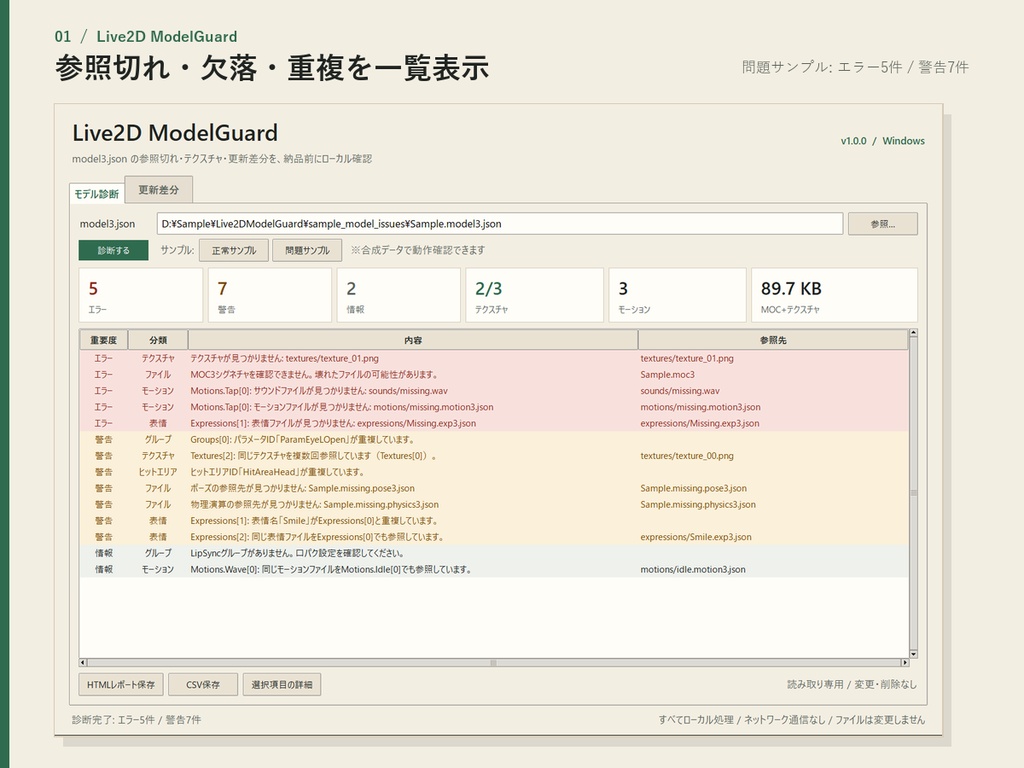Viewport: 1024px width, 768px height.
Task: Click the 2 情報 summary card
Action: [398, 295]
